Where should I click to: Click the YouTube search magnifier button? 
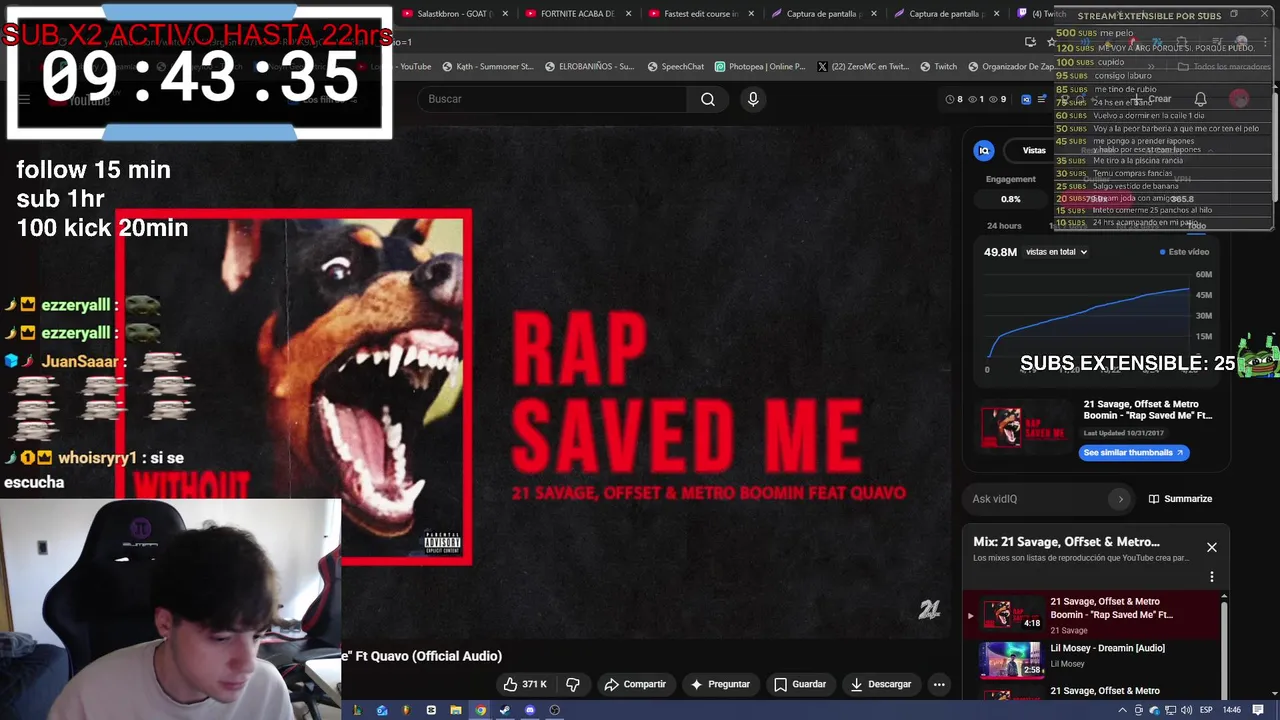pyautogui.click(x=708, y=99)
